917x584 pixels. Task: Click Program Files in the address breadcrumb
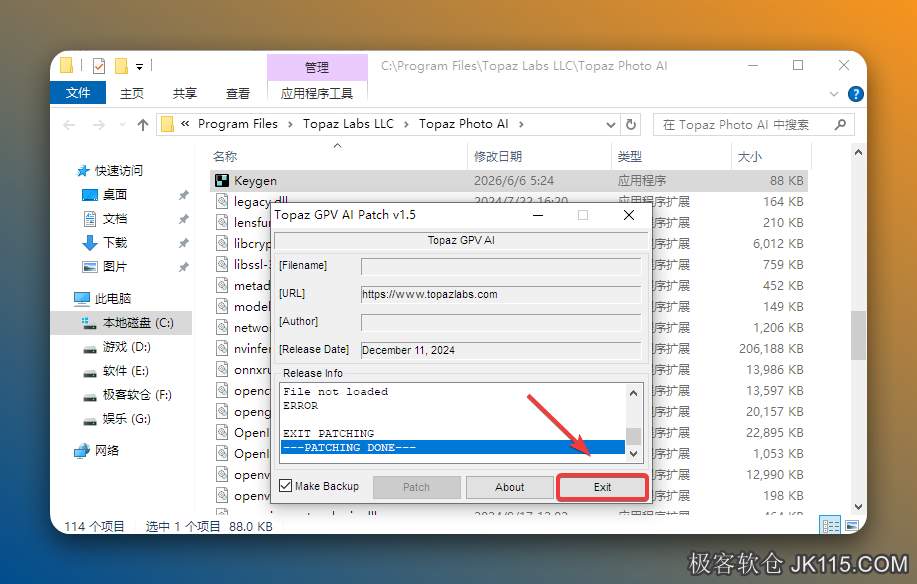pyautogui.click(x=237, y=124)
